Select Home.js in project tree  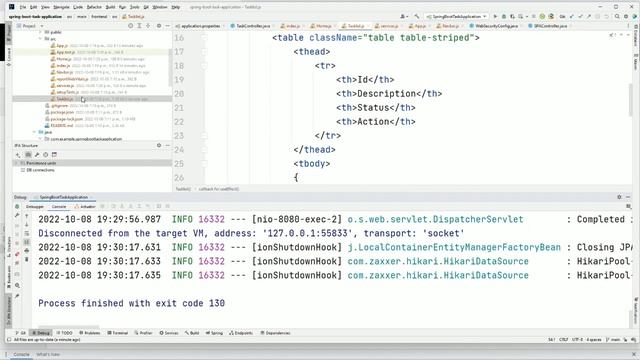tap(64, 59)
